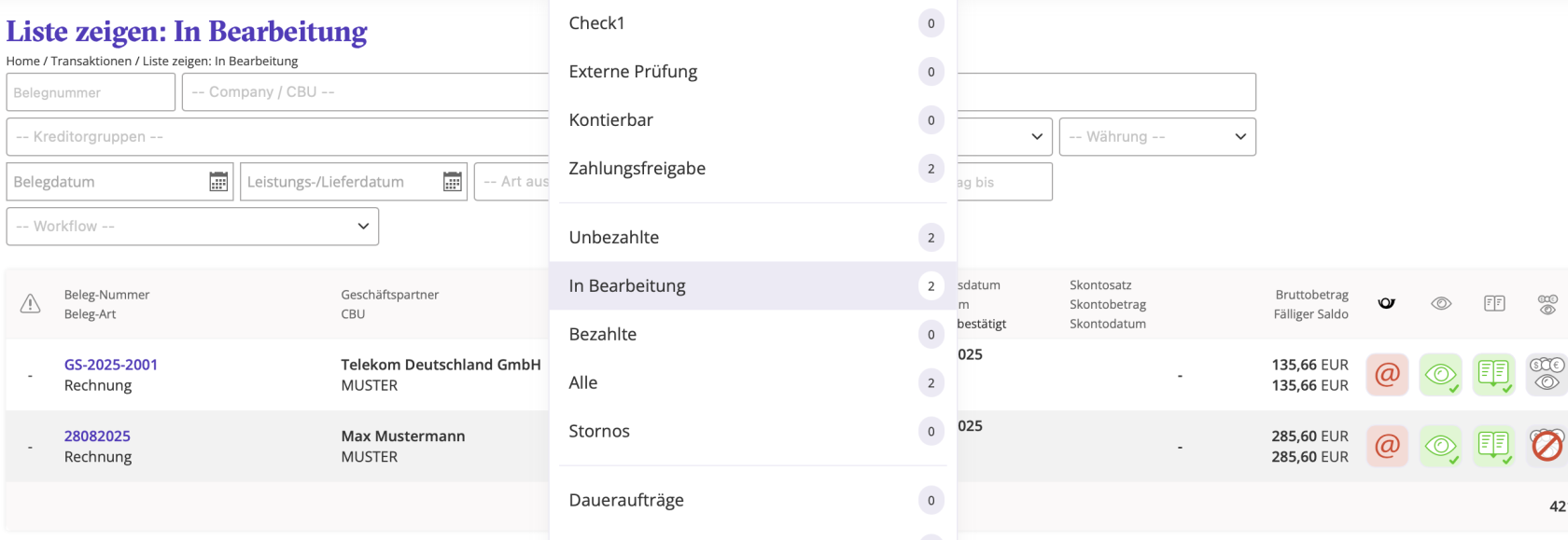This screenshot has width=1568, height=540.
Task: Toggle the green eye check for invoice 28082025
Action: click(1440, 446)
